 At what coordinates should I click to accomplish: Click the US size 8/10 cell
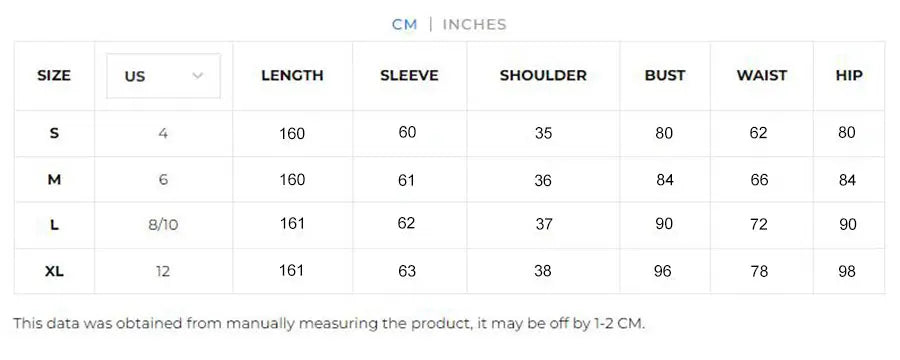(163, 224)
